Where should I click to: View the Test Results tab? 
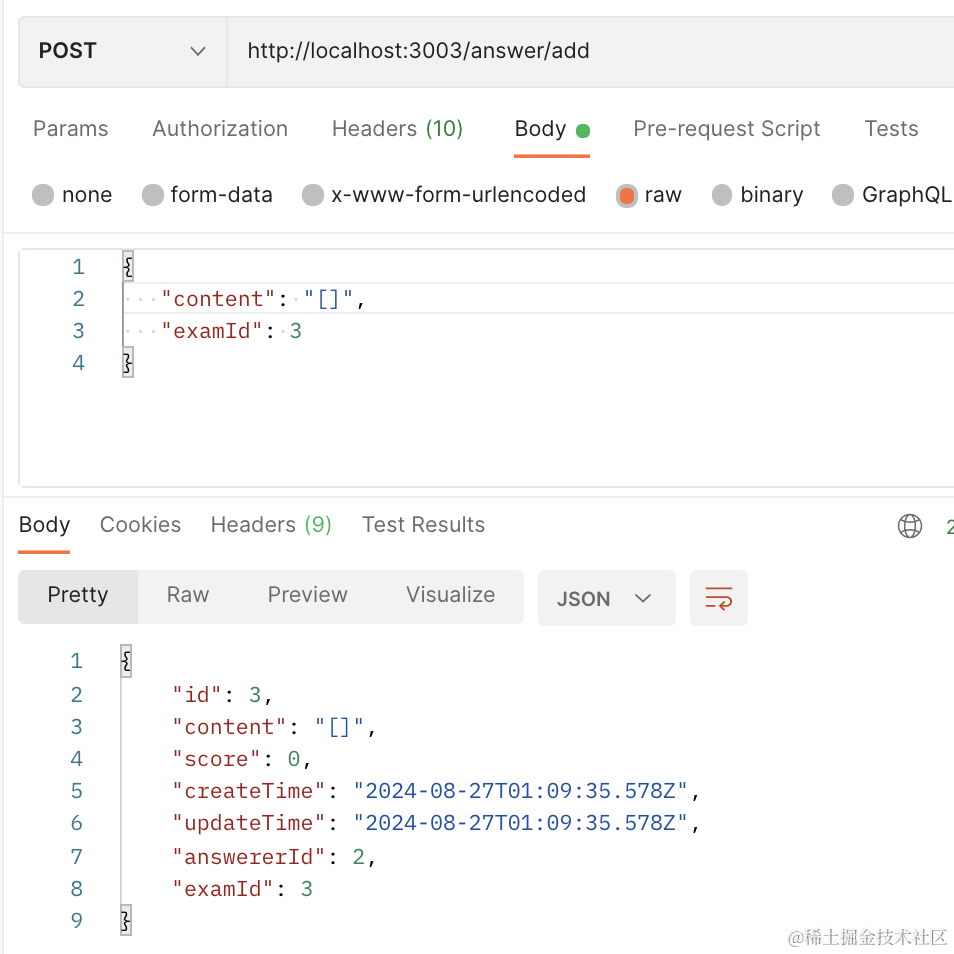click(x=423, y=525)
